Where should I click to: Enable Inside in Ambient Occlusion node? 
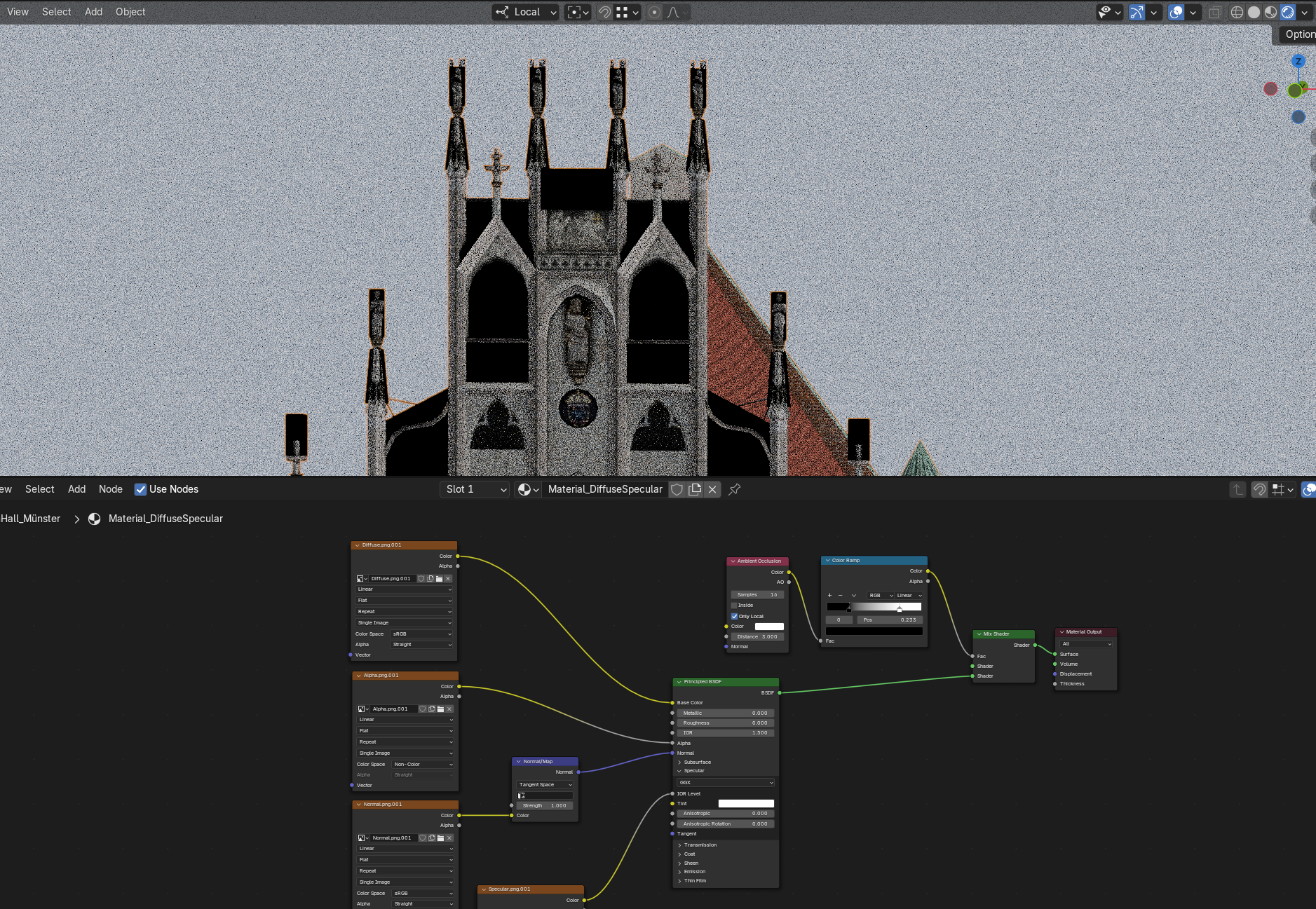(x=734, y=606)
